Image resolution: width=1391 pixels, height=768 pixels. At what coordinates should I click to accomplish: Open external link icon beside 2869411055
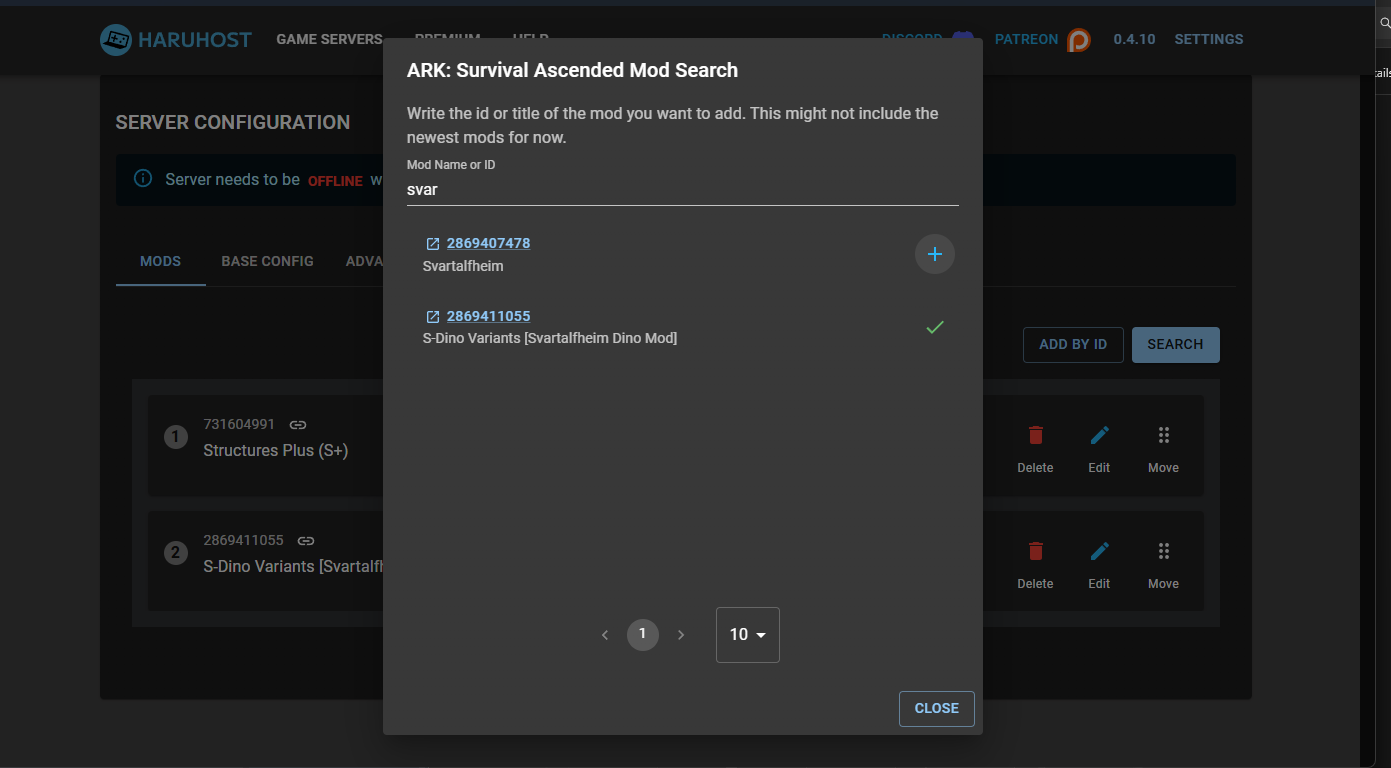[x=433, y=317]
